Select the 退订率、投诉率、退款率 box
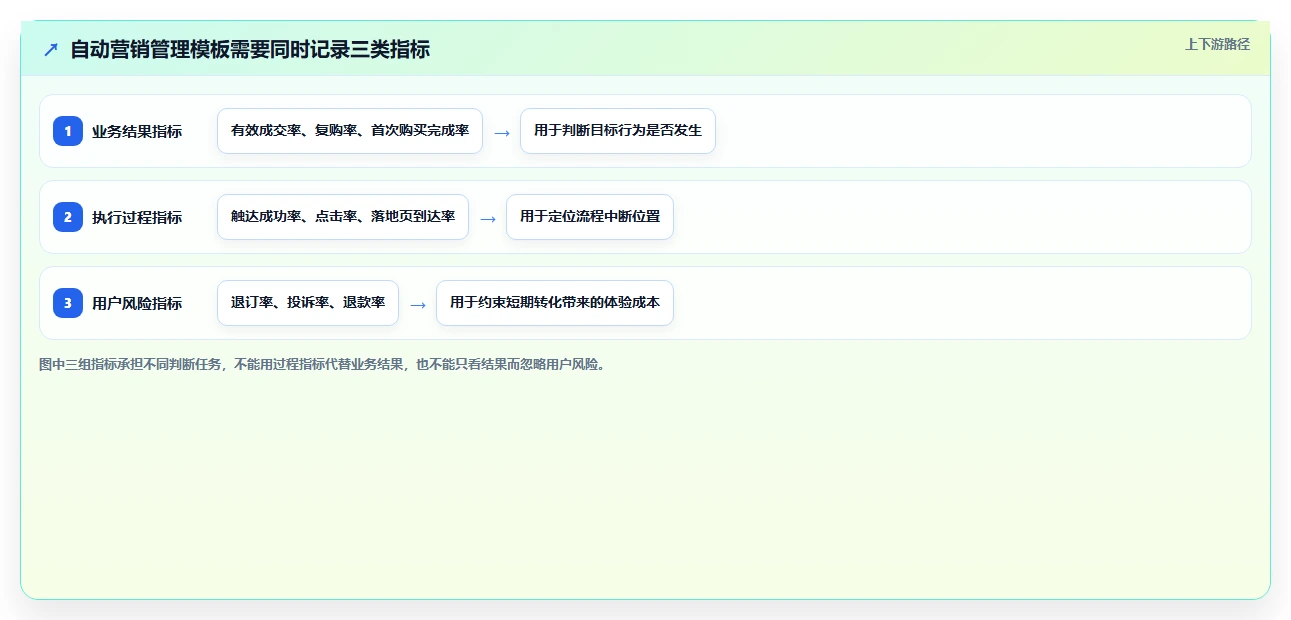The height and width of the screenshot is (620, 1291). 308,303
